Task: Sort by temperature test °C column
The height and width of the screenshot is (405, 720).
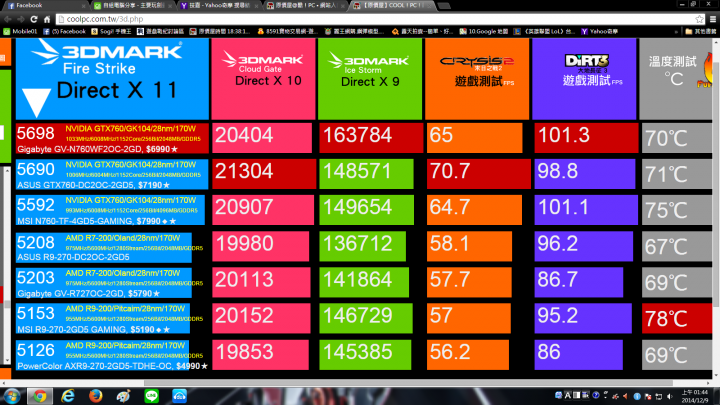Action: tap(675, 79)
